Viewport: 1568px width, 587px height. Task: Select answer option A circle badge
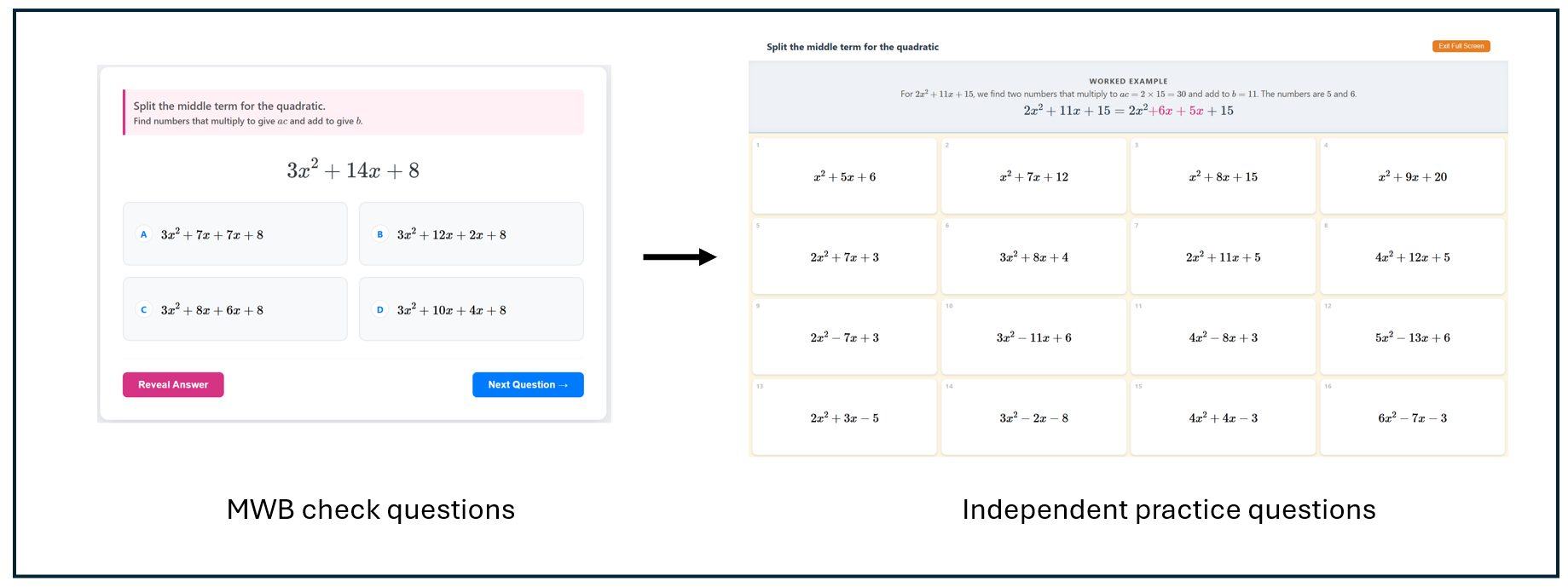point(143,234)
